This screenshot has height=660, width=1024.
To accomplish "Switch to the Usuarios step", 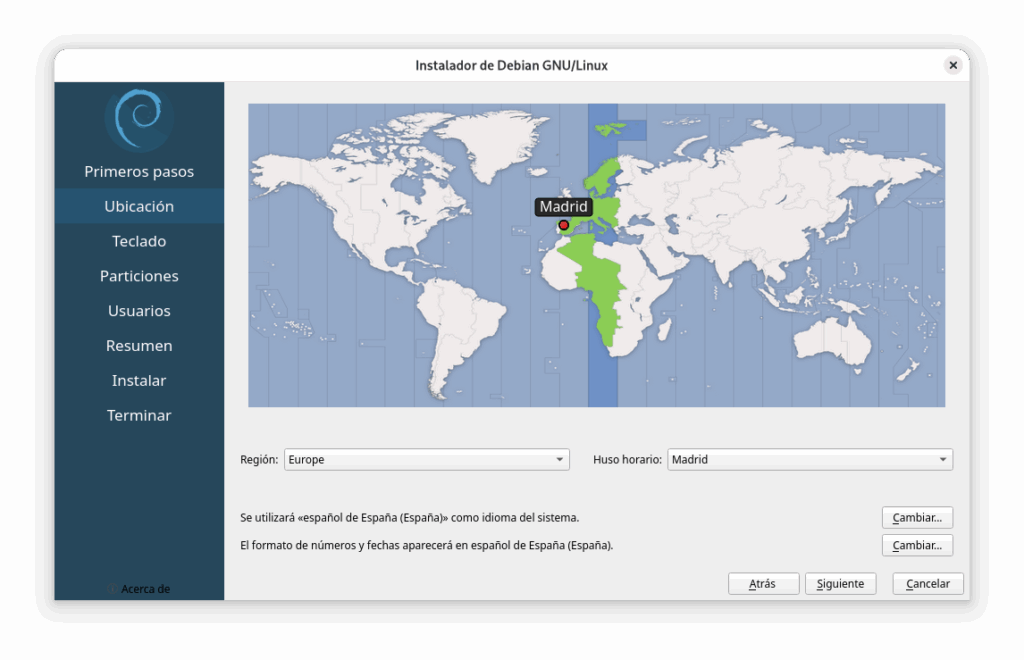I will click(x=139, y=311).
